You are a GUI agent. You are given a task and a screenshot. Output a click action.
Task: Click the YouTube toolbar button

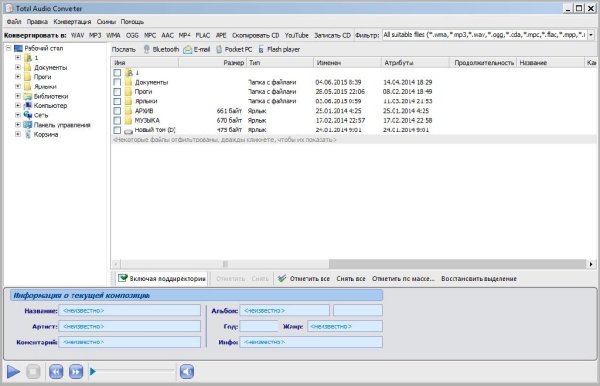[297, 35]
